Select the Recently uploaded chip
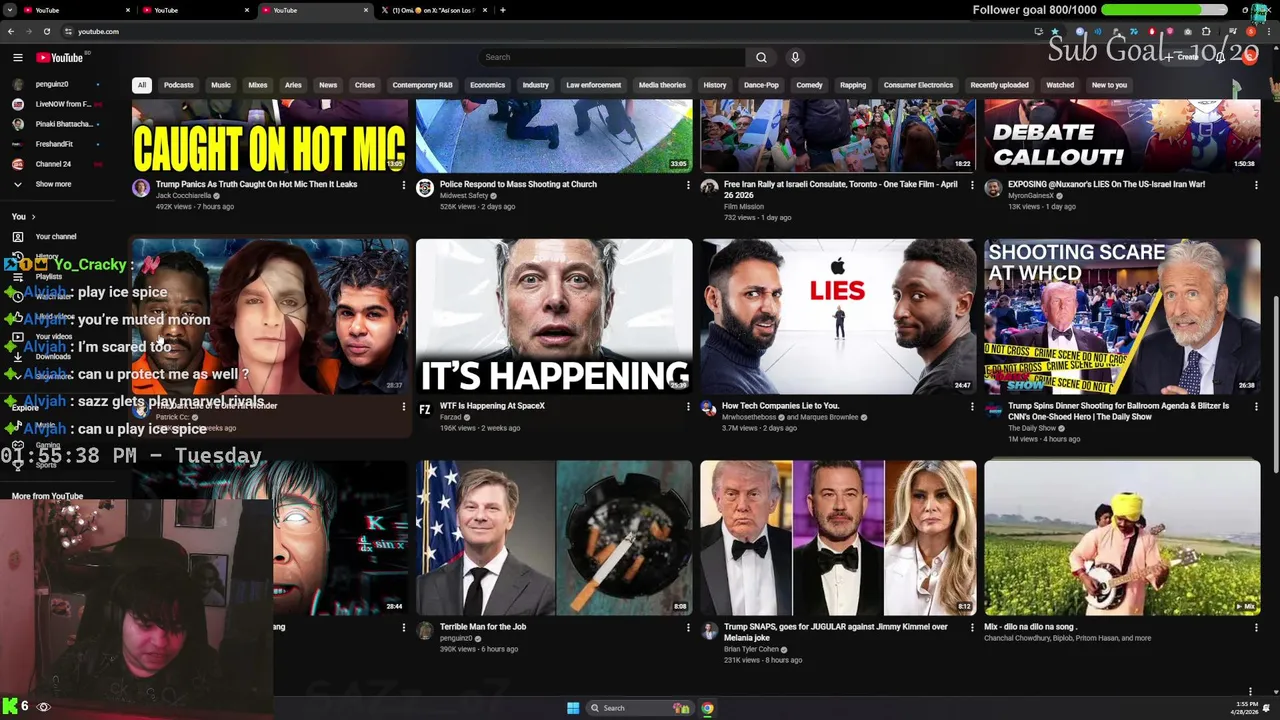The height and width of the screenshot is (720, 1280). [x=999, y=85]
